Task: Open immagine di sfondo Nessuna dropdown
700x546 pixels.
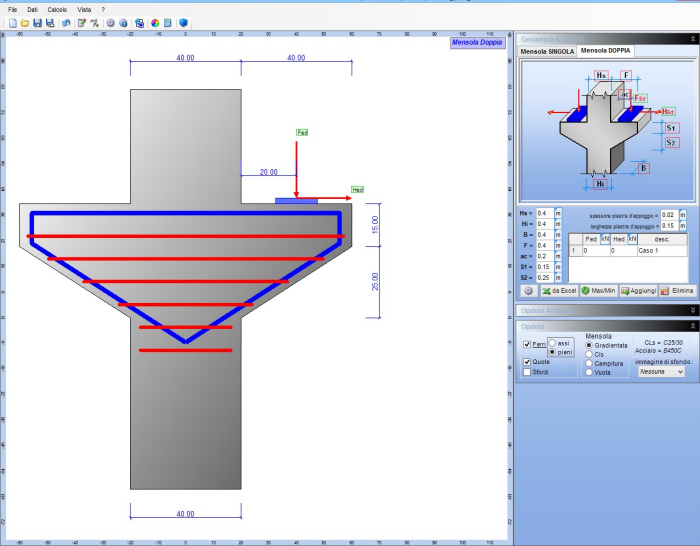Action: [661, 371]
